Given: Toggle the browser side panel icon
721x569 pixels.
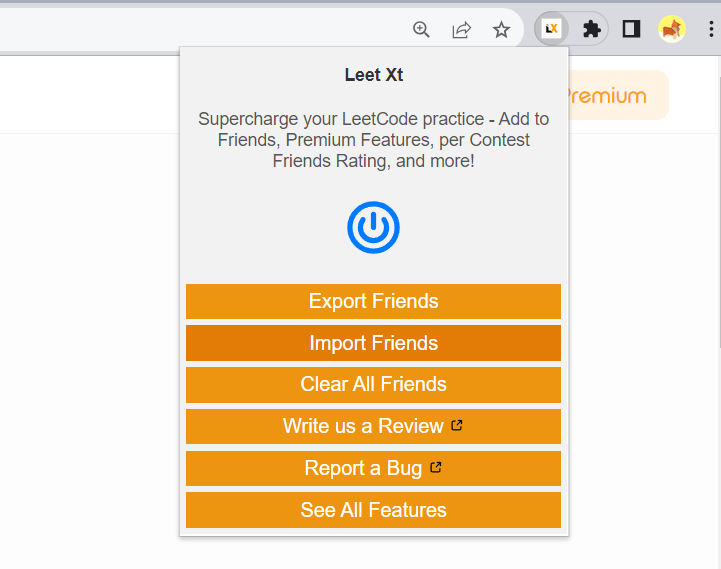Looking at the screenshot, I should click(631, 29).
